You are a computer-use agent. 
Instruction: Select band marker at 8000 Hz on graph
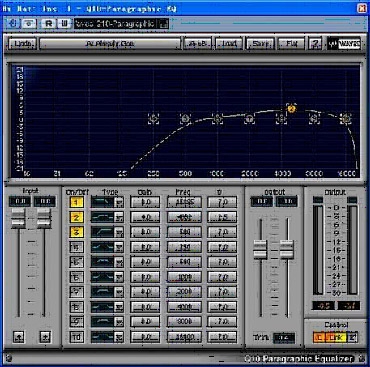pyautogui.click(x=314, y=118)
